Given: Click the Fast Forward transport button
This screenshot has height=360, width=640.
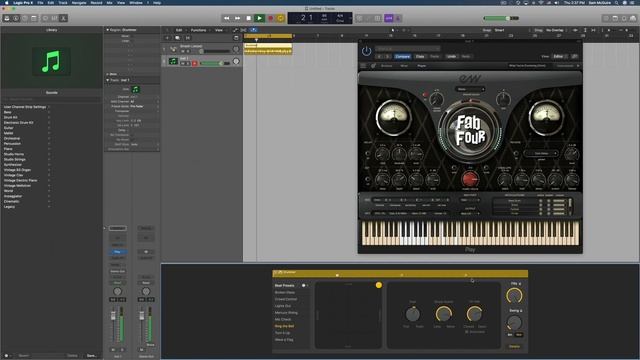Looking at the screenshot, I should (238, 18).
